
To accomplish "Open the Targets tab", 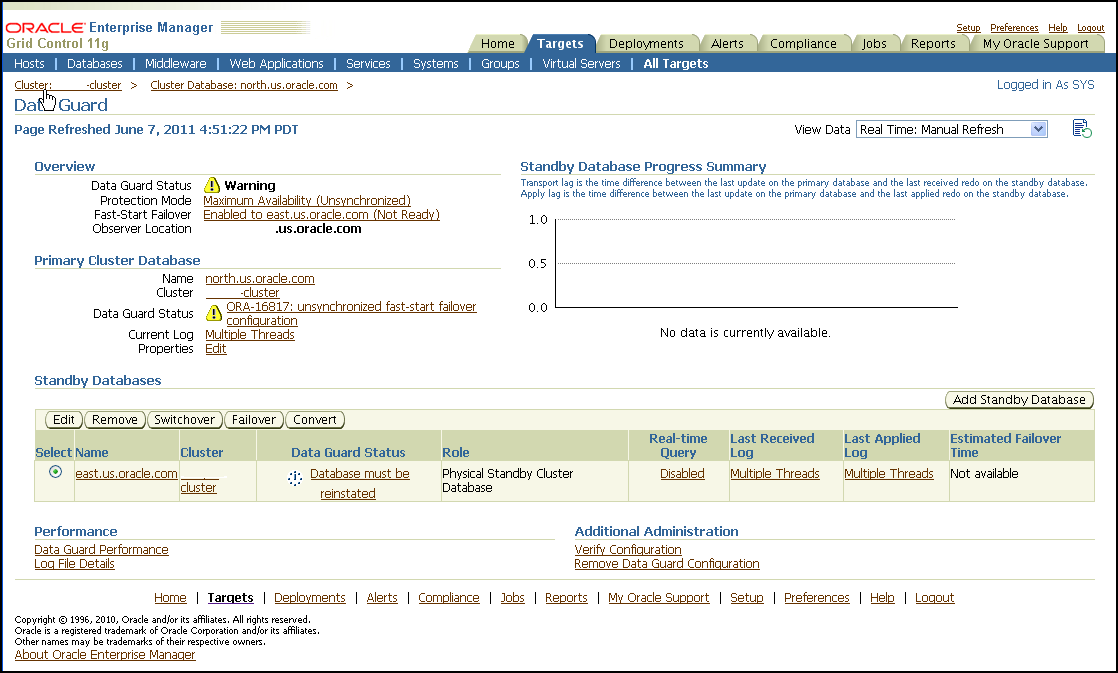I will coord(560,44).
